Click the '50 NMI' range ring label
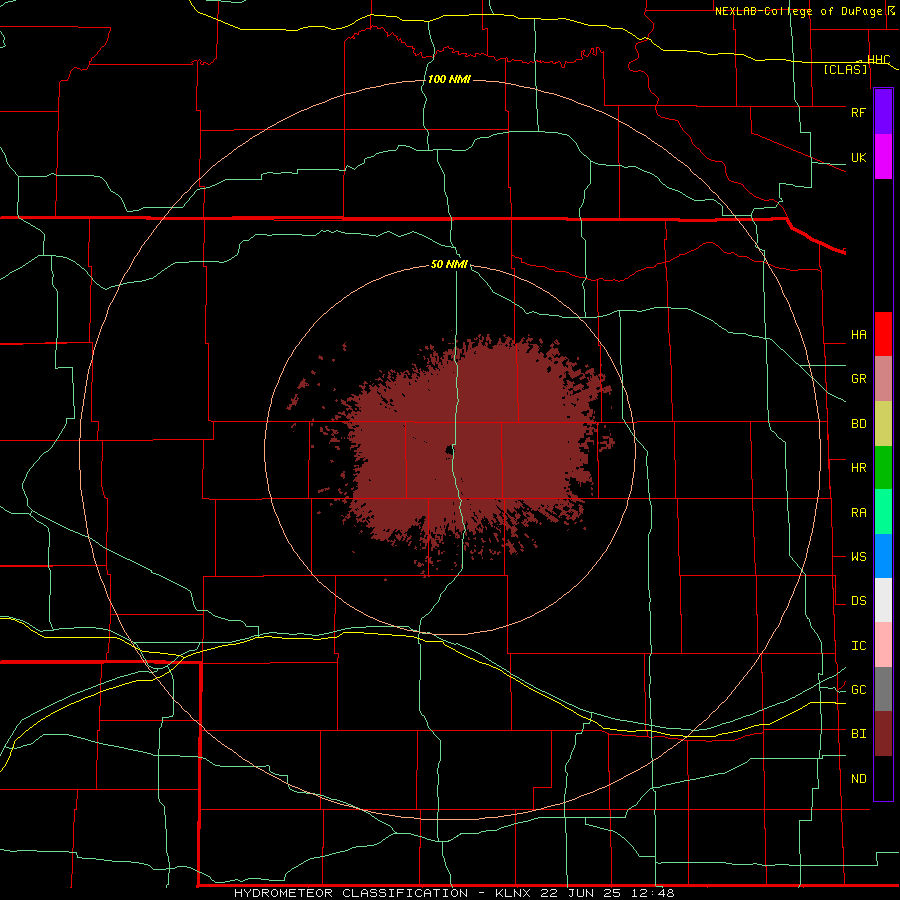Image resolution: width=900 pixels, height=900 pixels. (449, 264)
